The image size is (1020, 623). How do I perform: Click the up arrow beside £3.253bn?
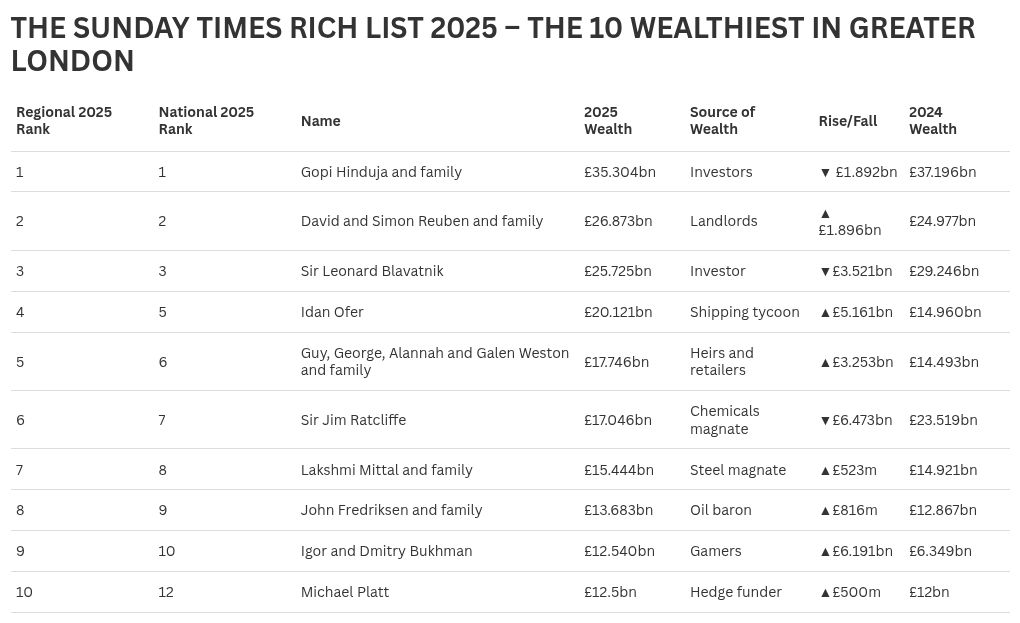click(x=825, y=362)
